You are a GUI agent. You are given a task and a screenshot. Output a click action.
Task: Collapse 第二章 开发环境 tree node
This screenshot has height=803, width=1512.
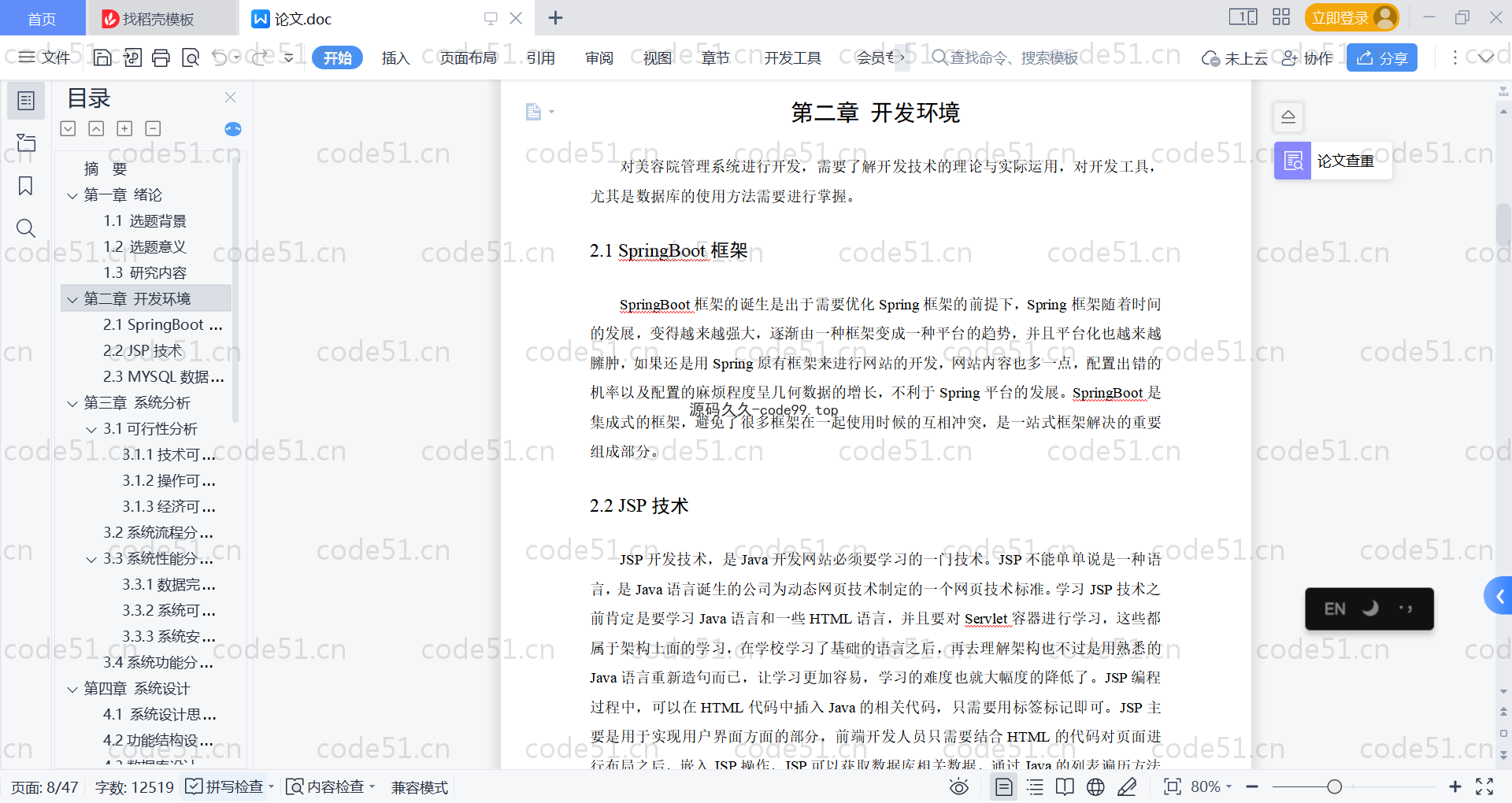[x=72, y=299]
